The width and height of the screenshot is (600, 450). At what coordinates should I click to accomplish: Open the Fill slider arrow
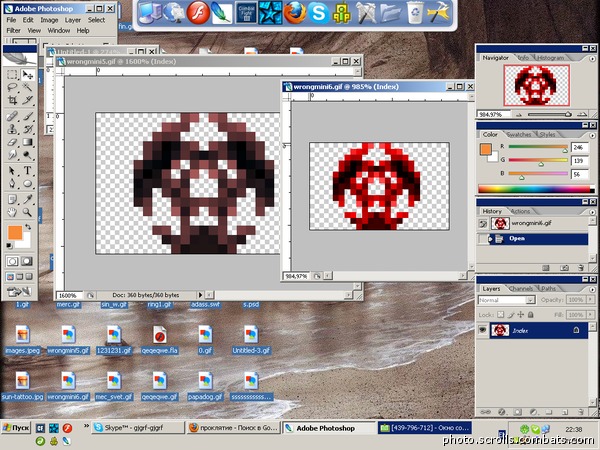(x=591, y=315)
